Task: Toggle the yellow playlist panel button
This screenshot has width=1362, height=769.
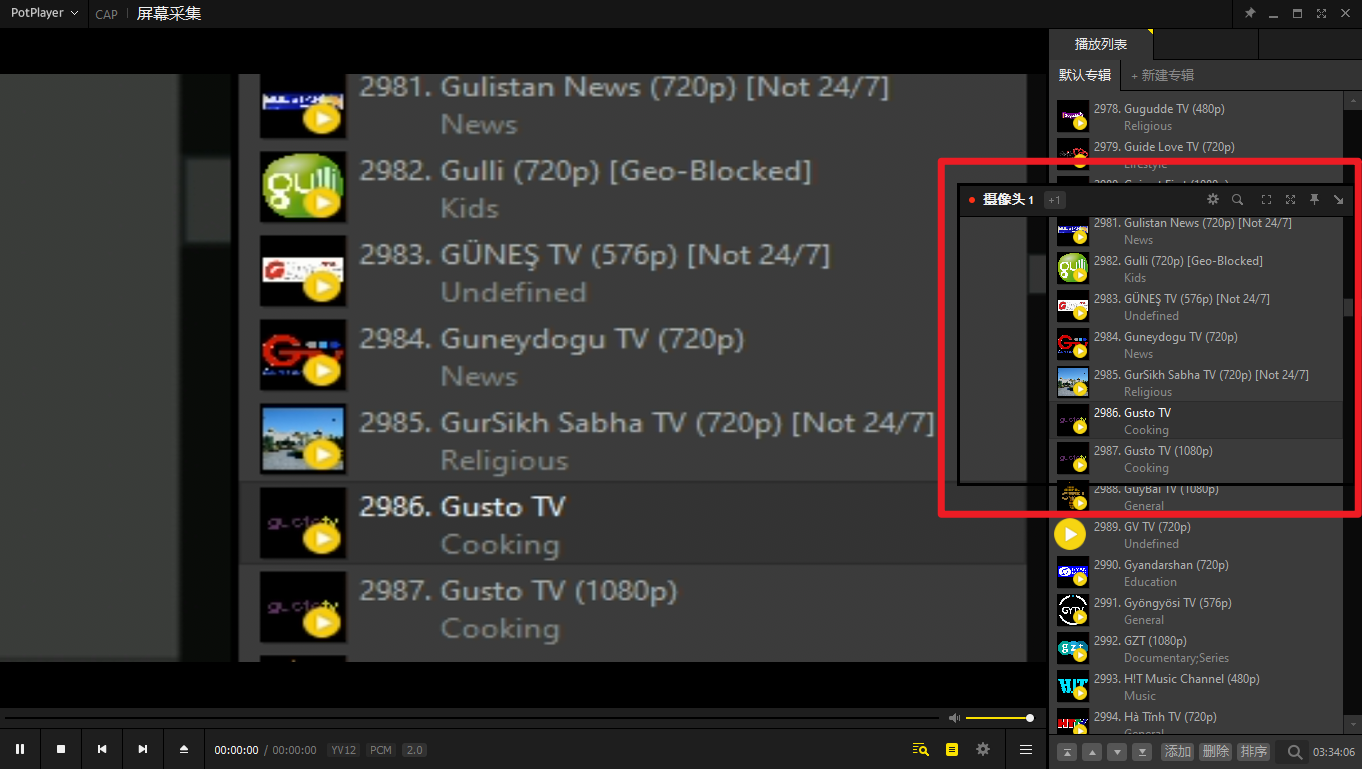Action: click(952, 749)
